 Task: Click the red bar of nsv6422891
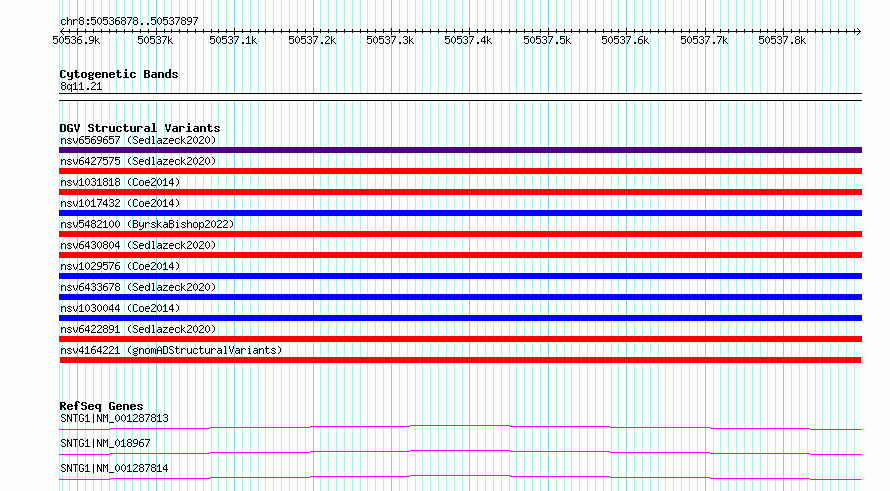(460, 339)
